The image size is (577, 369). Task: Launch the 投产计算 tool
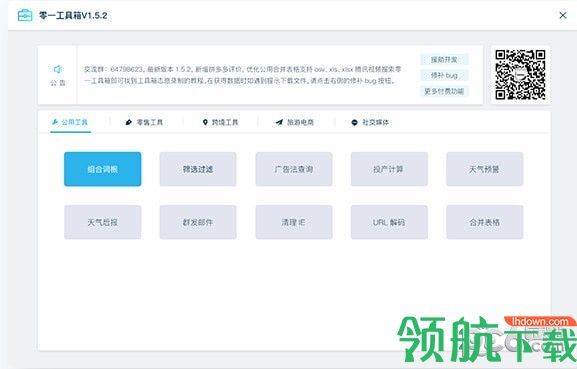tap(389, 169)
